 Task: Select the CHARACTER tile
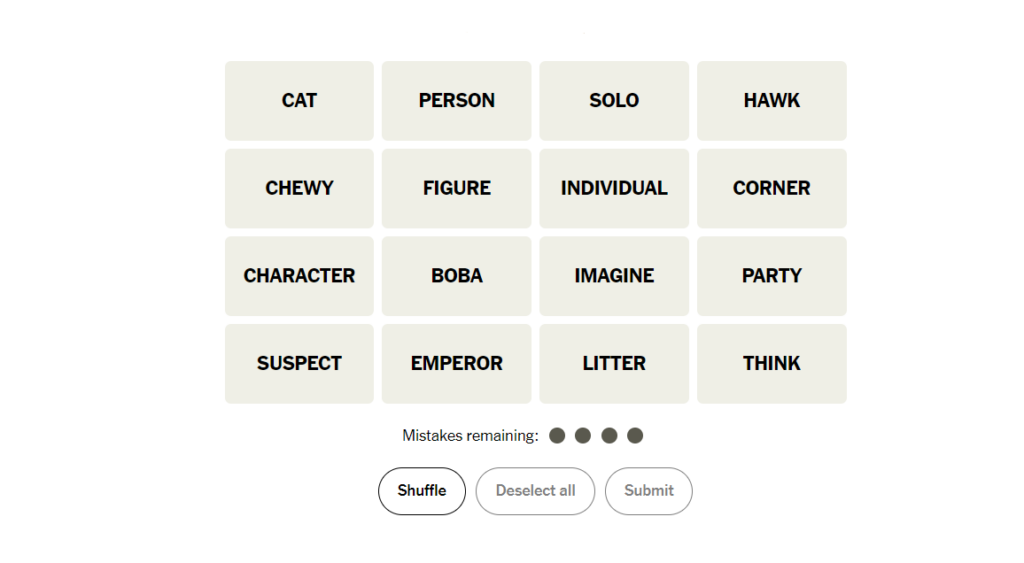click(x=299, y=275)
